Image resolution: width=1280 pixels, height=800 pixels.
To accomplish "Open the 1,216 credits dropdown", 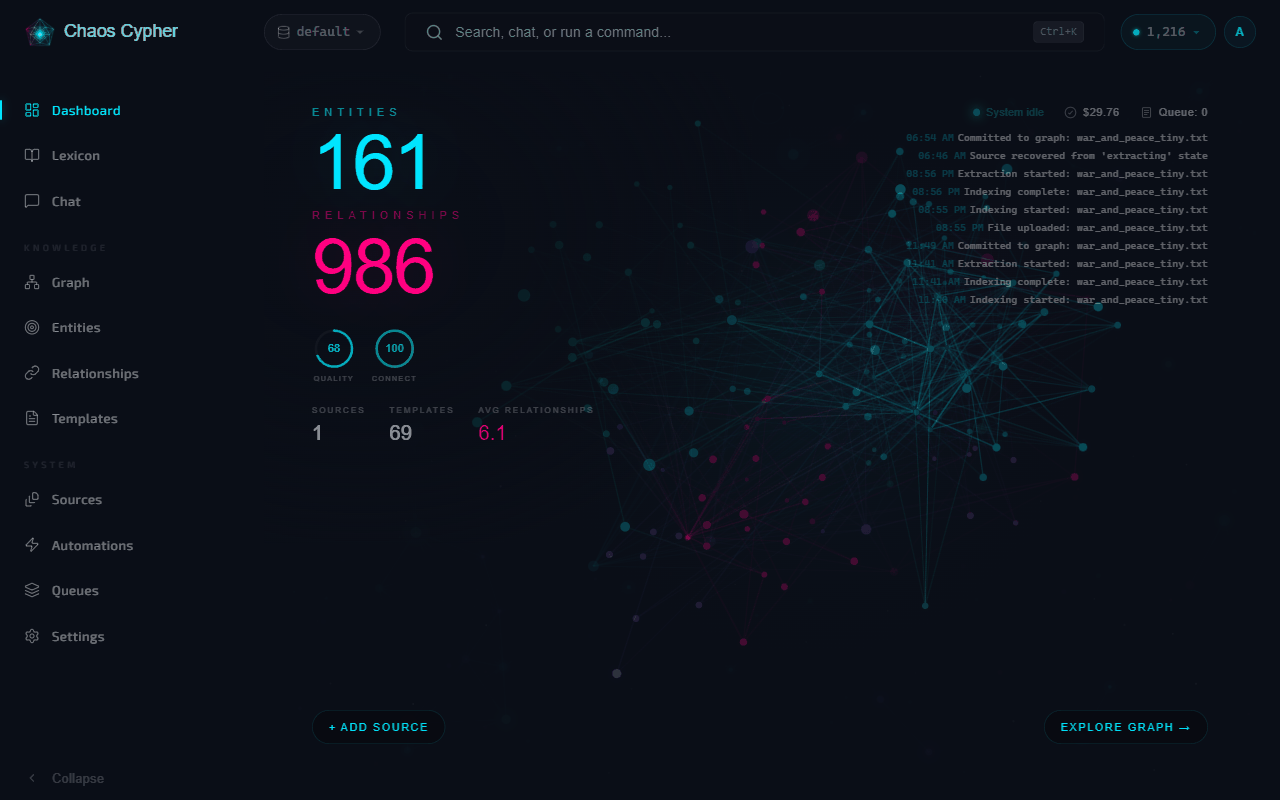I will click(1168, 32).
